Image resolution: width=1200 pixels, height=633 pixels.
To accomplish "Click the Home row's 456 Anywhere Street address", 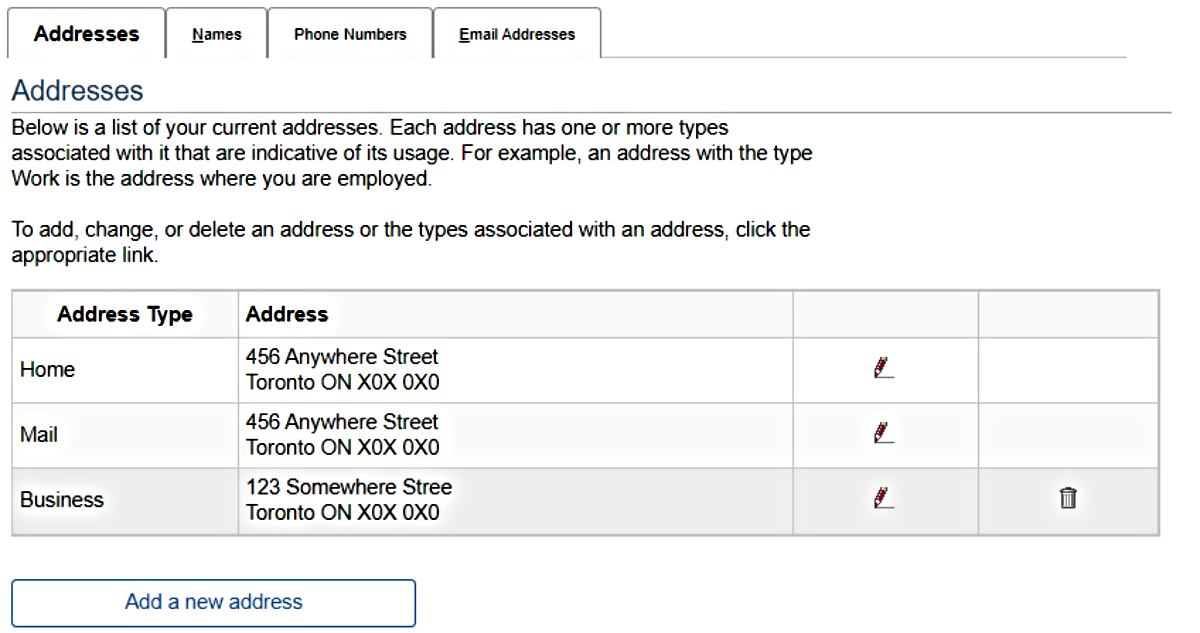I will pos(342,357).
